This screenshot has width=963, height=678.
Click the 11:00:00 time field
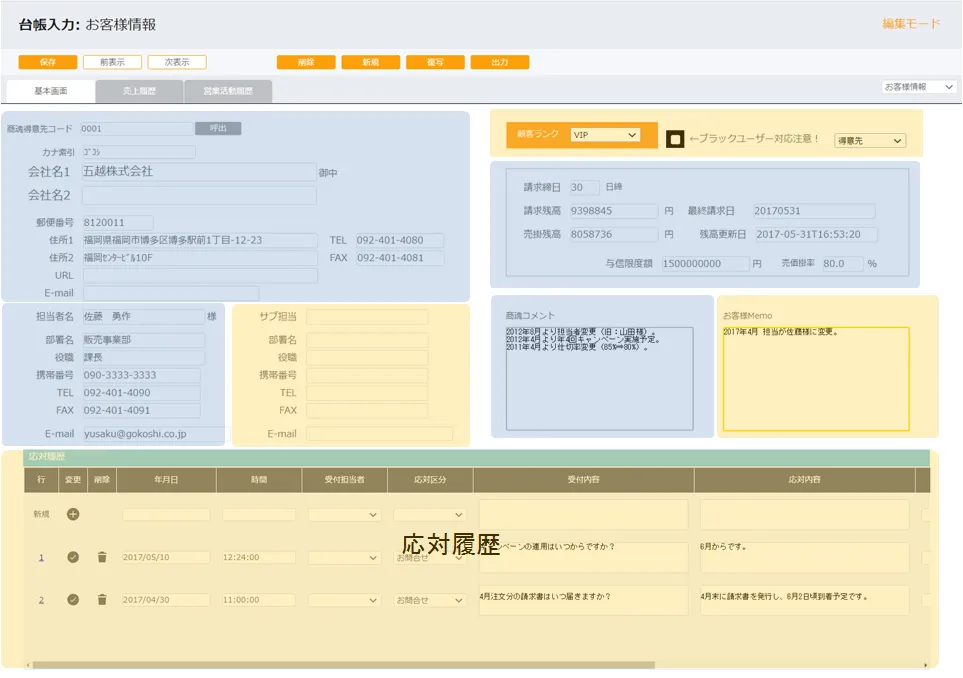(x=259, y=600)
